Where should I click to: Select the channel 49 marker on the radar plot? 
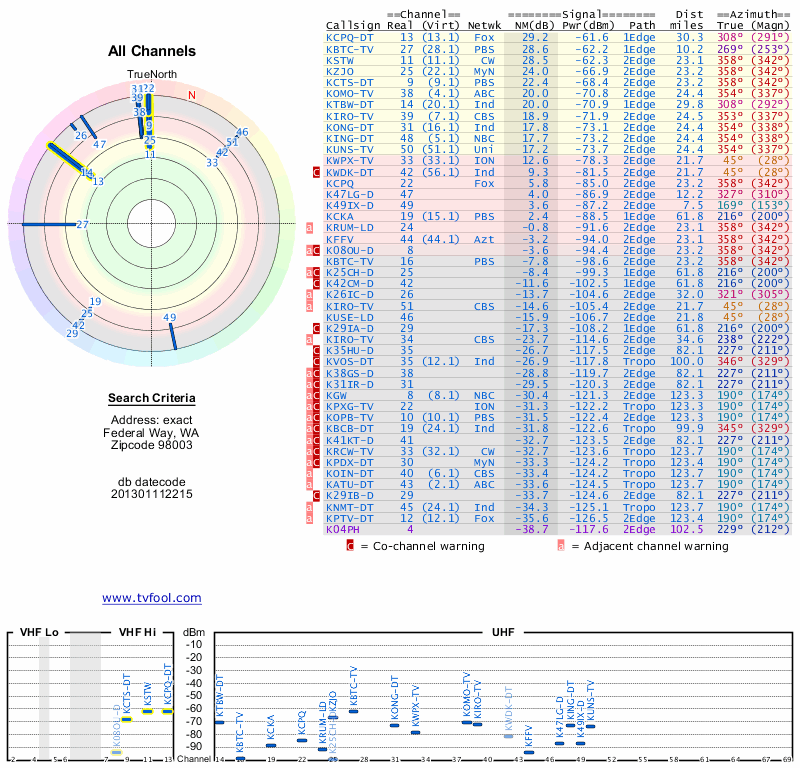click(x=170, y=318)
